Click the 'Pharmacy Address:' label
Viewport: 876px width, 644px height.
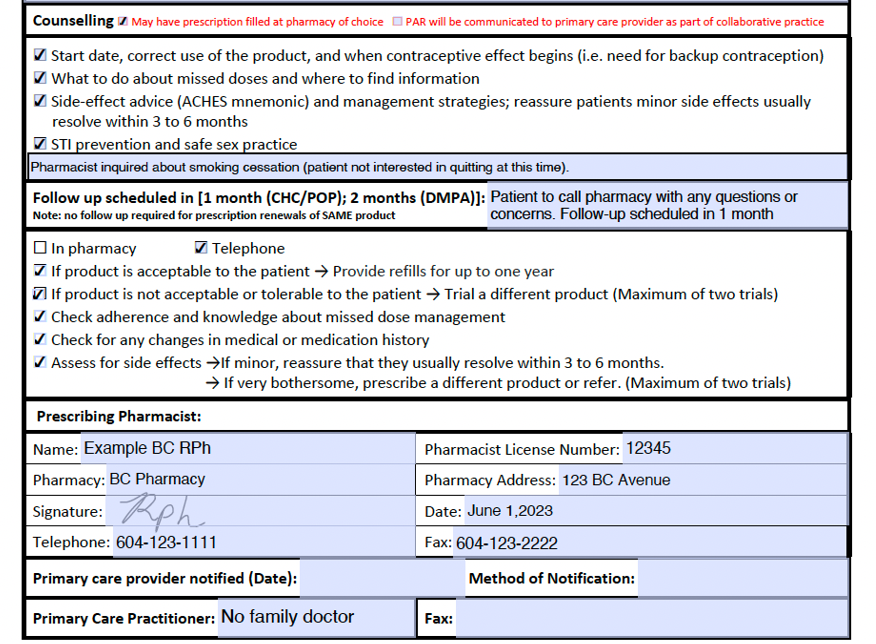pos(490,480)
